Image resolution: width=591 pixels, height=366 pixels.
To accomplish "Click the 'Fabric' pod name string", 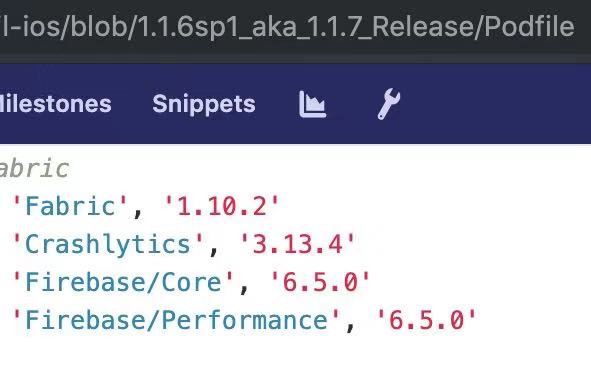I will click(70, 206).
